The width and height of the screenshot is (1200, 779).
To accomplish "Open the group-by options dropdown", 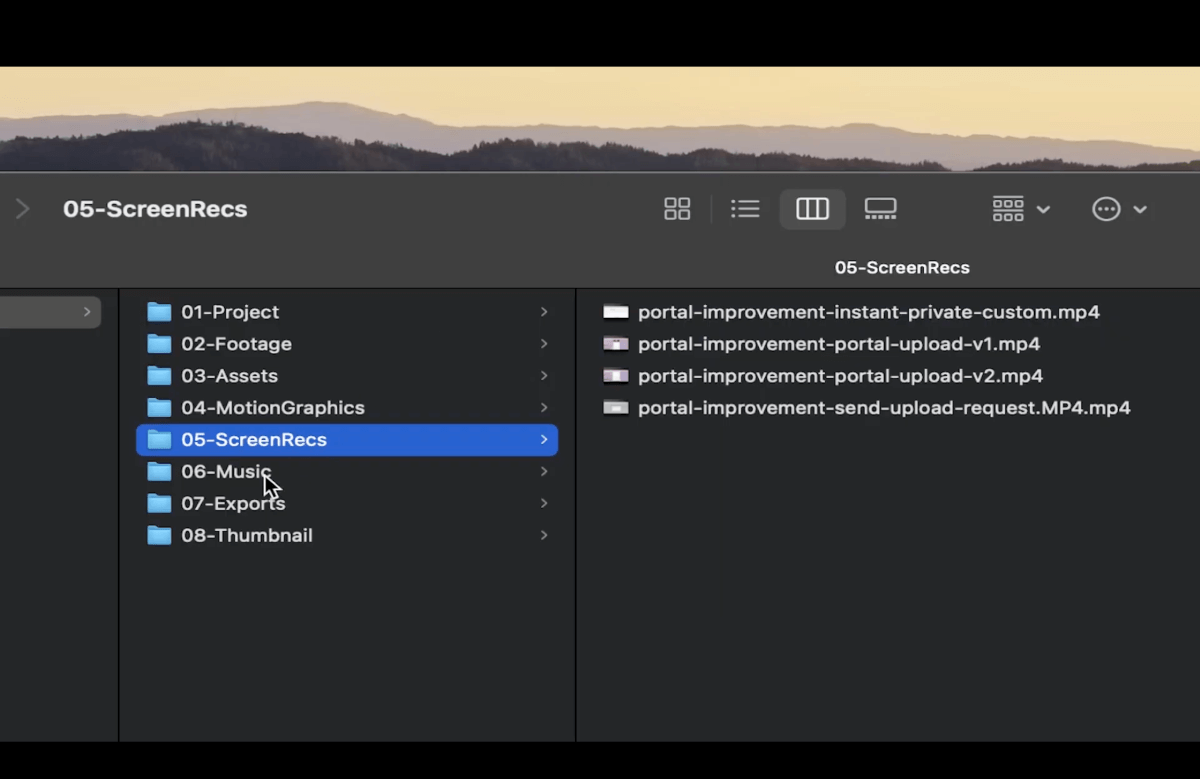I will pos(1021,209).
